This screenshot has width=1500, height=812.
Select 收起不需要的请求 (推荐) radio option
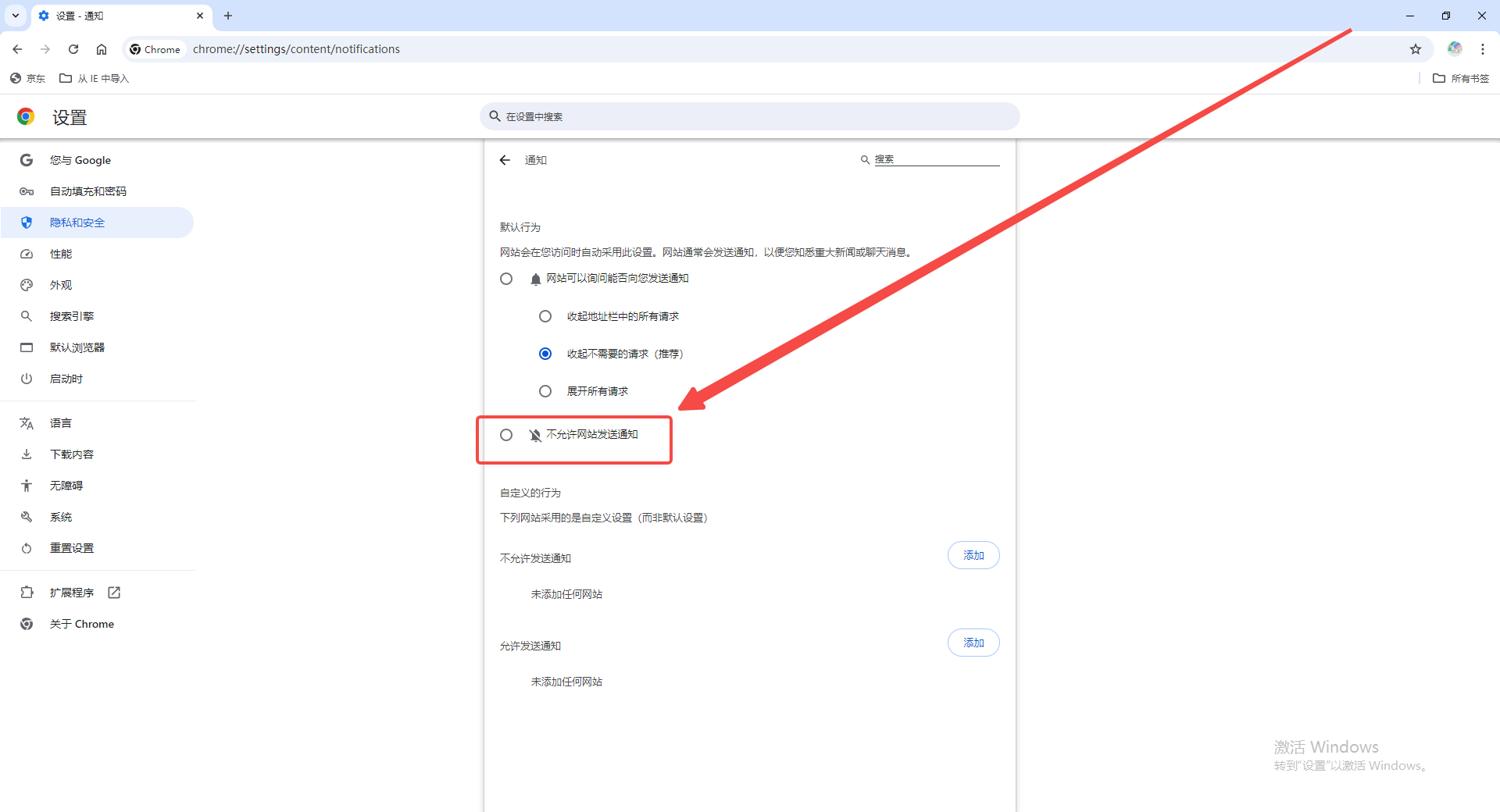(545, 354)
